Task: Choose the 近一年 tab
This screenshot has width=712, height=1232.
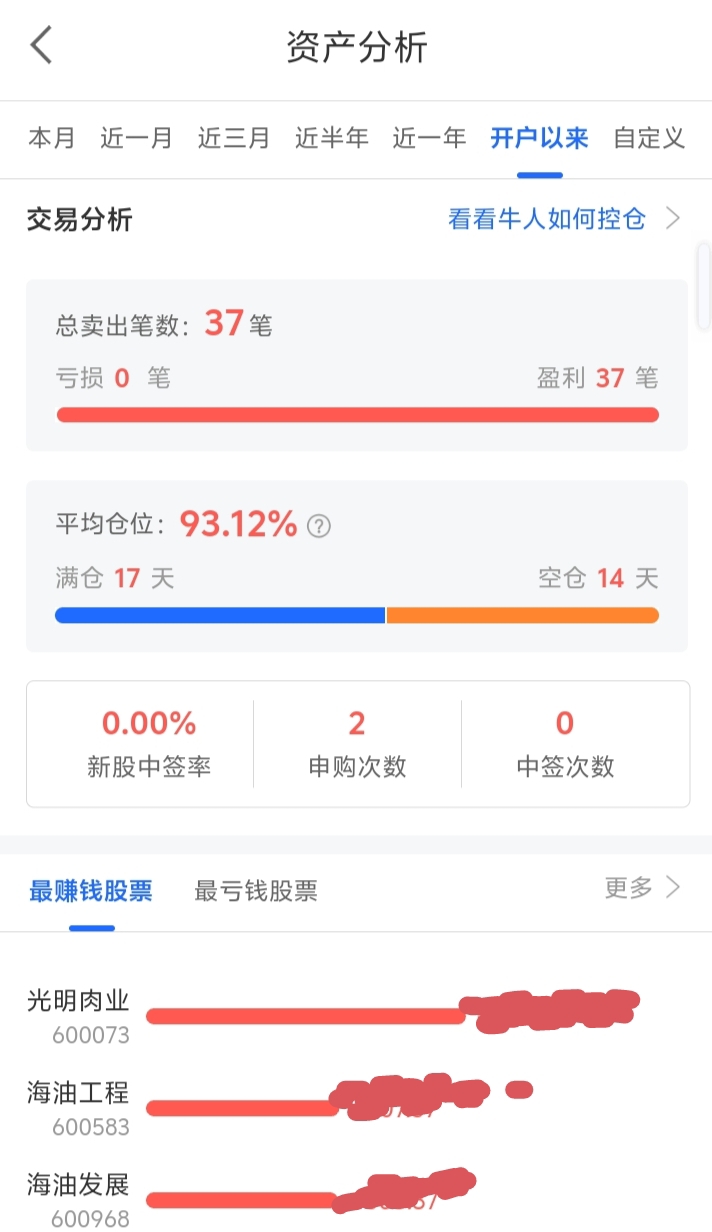Action: (429, 138)
